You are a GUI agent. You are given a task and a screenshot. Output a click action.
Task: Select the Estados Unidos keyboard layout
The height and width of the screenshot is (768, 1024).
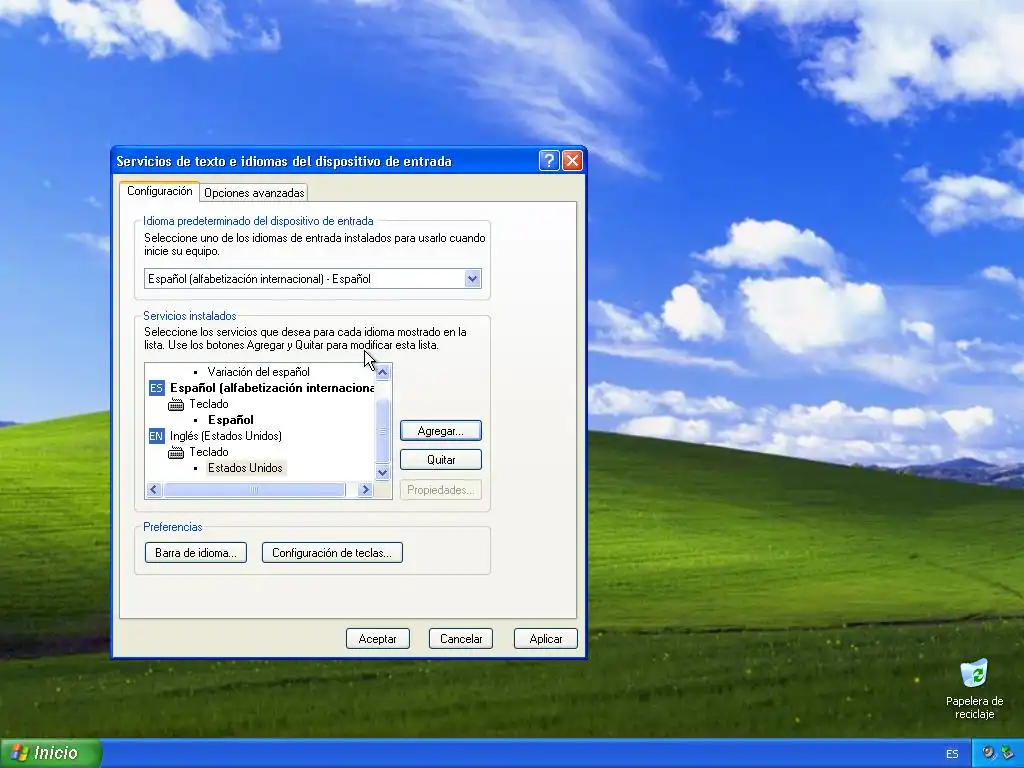click(x=245, y=468)
